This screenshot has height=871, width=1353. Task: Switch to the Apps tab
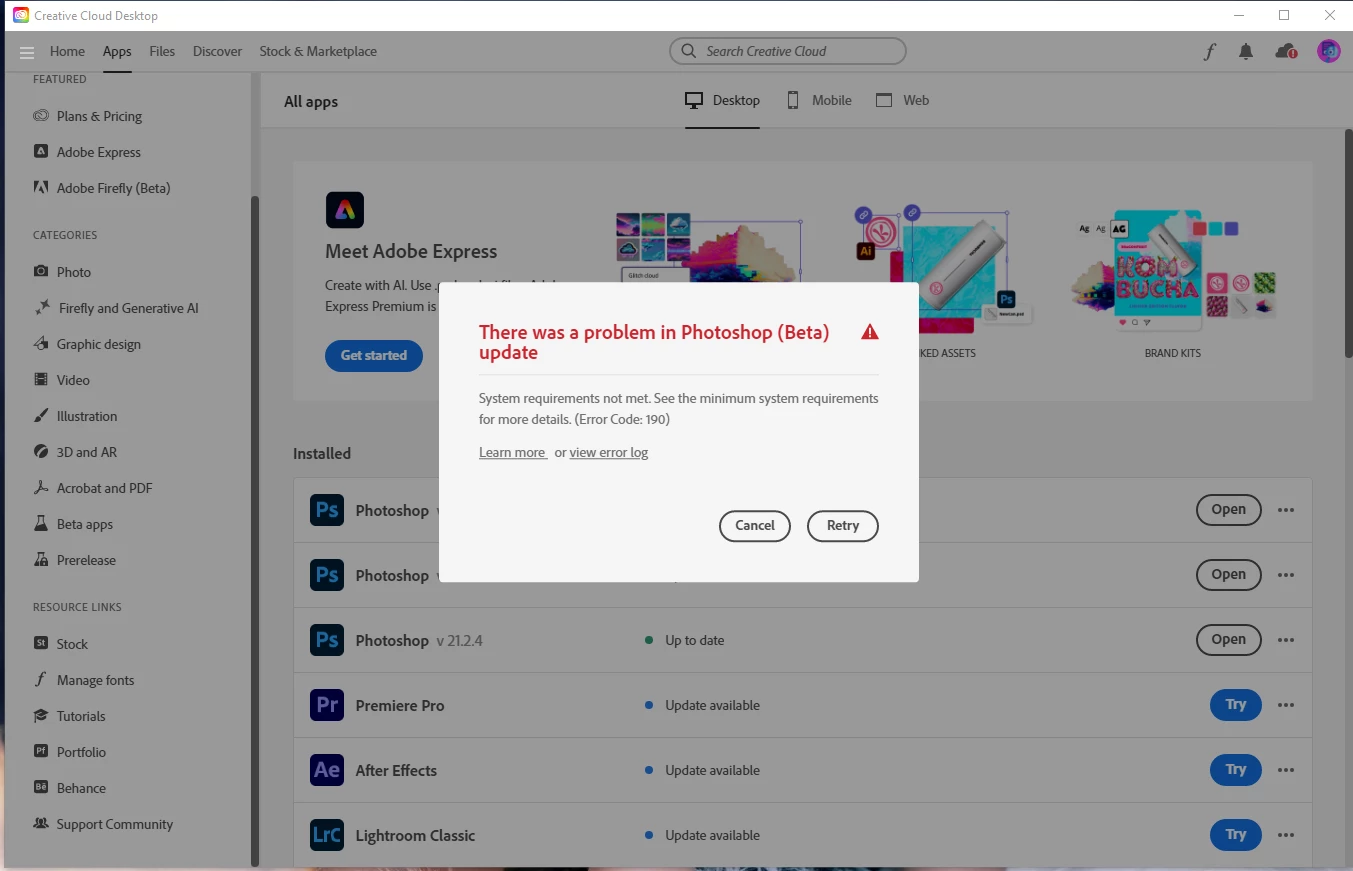click(x=117, y=51)
